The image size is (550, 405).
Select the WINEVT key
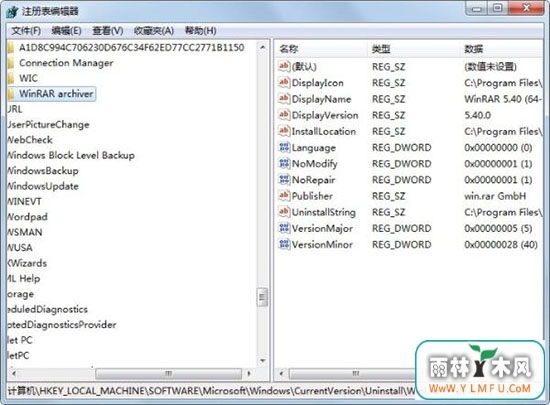[25, 201]
